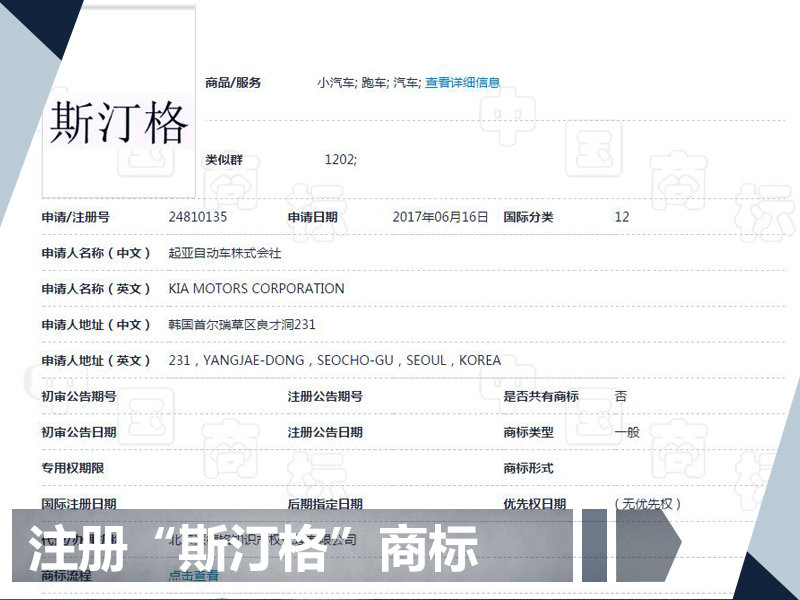Click the 商标形式 label

coord(528,468)
